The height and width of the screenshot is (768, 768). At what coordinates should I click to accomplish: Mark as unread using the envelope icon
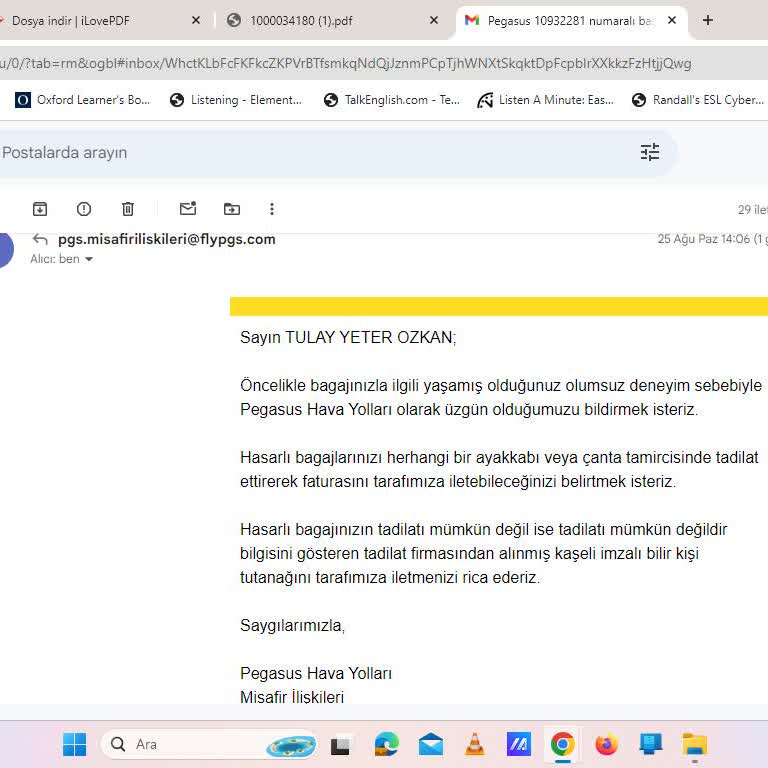pos(188,209)
